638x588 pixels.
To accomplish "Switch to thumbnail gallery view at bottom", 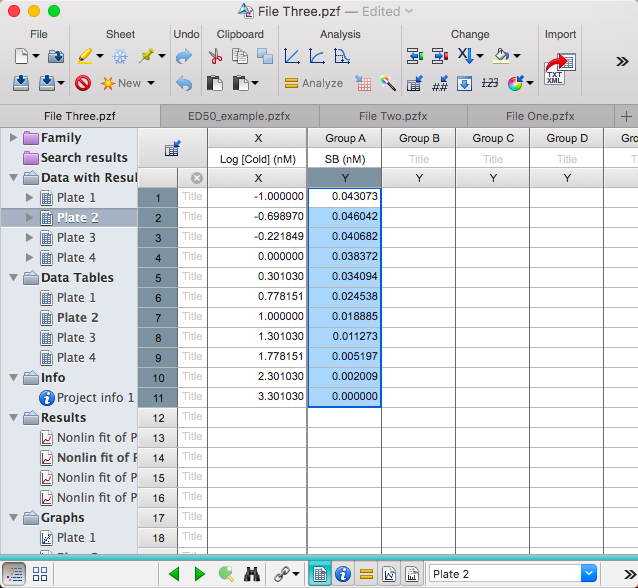I will [x=40, y=574].
